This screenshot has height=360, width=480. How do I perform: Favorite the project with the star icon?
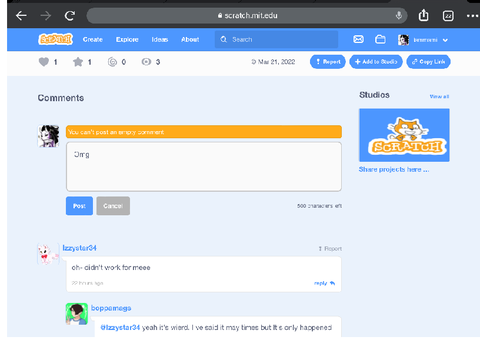[x=78, y=62]
